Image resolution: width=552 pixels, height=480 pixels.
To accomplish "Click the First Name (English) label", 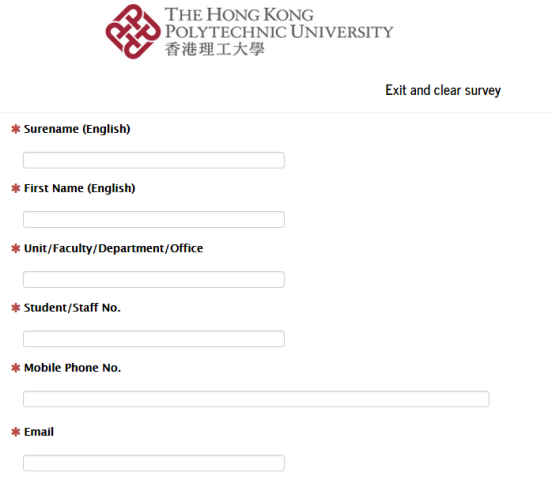I will [x=80, y=188].
